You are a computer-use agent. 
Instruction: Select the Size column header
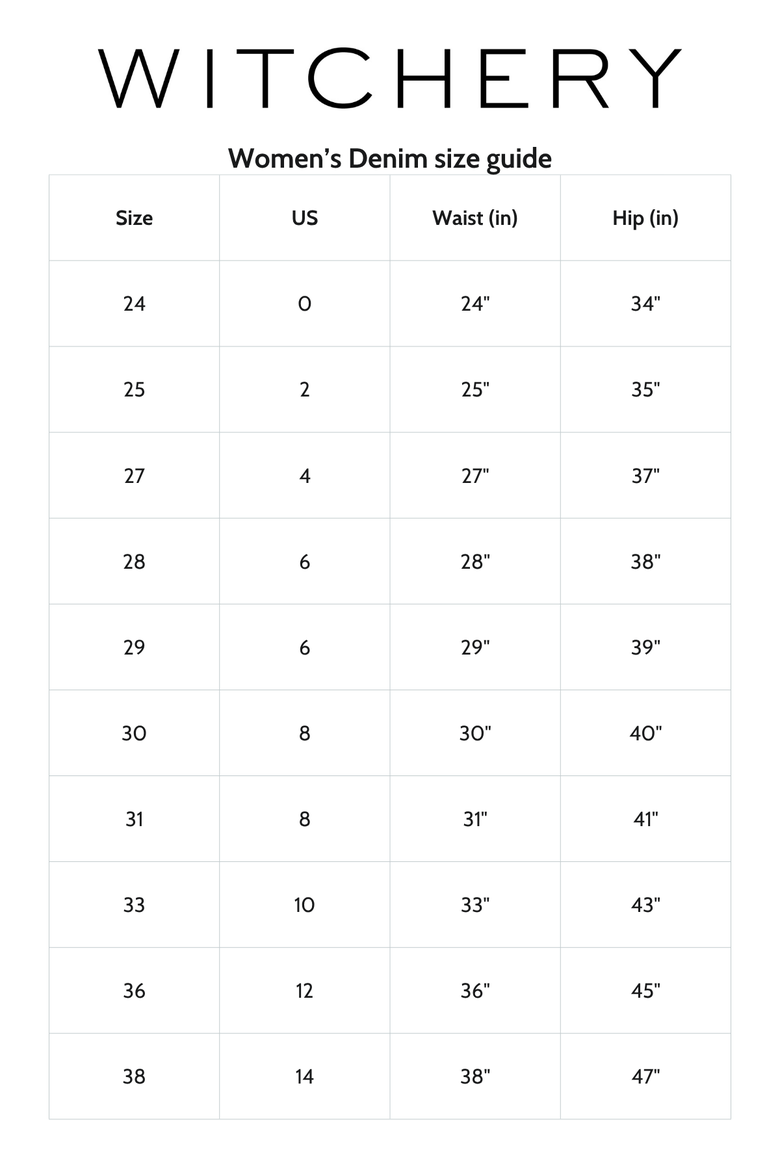tap(134, 218)
